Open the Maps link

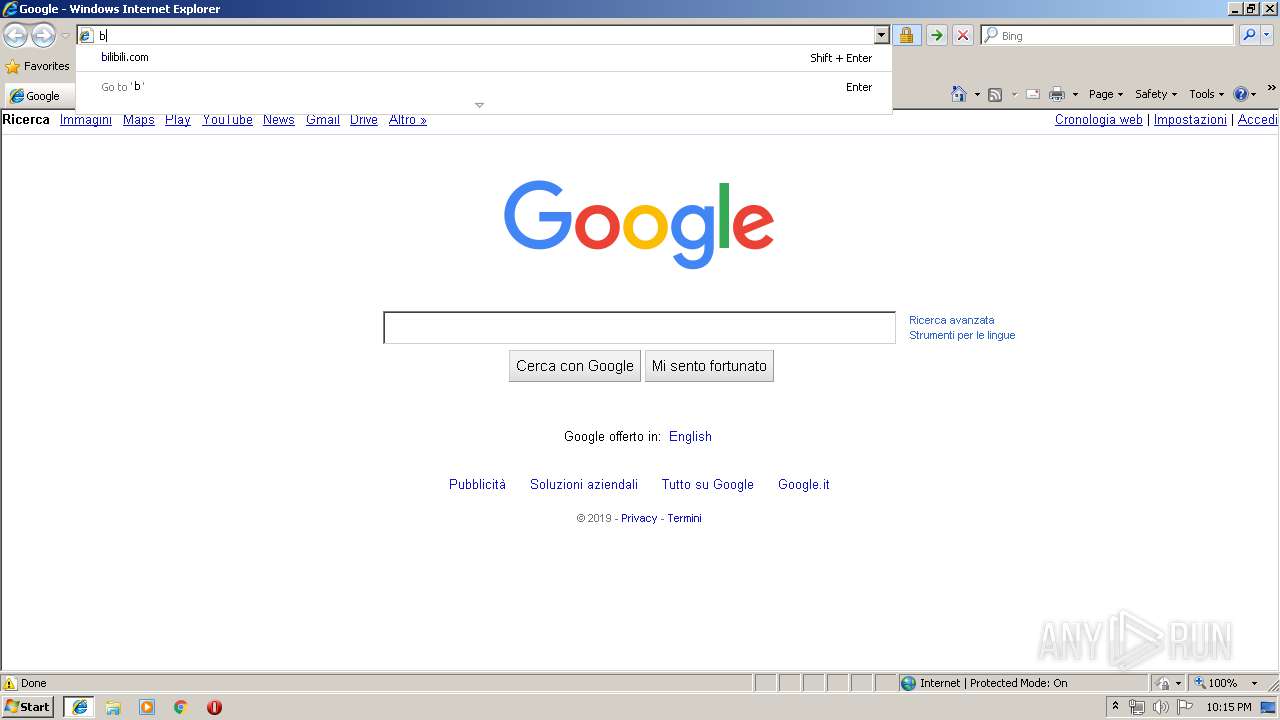coord(139,120)
